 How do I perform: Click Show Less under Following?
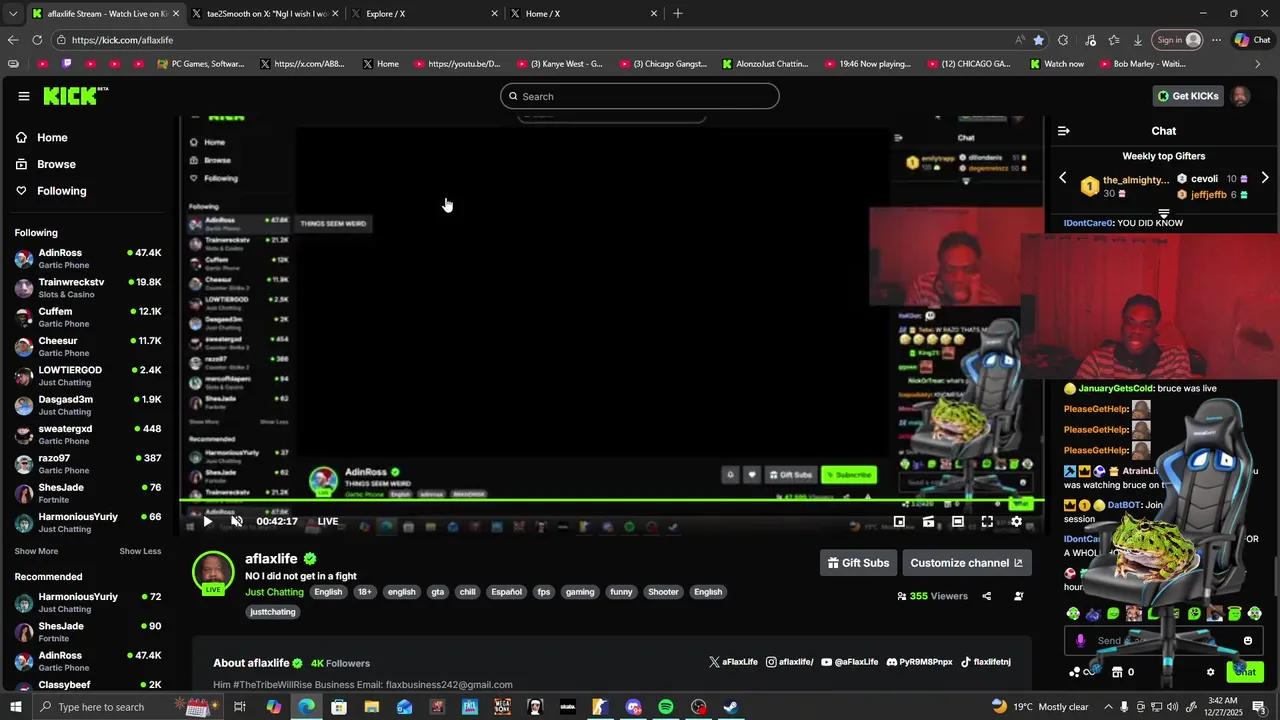point(140,551)
